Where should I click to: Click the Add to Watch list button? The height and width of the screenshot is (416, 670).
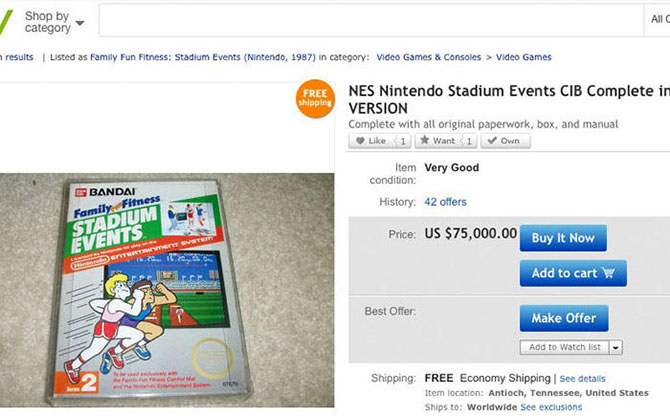(565, 347)
